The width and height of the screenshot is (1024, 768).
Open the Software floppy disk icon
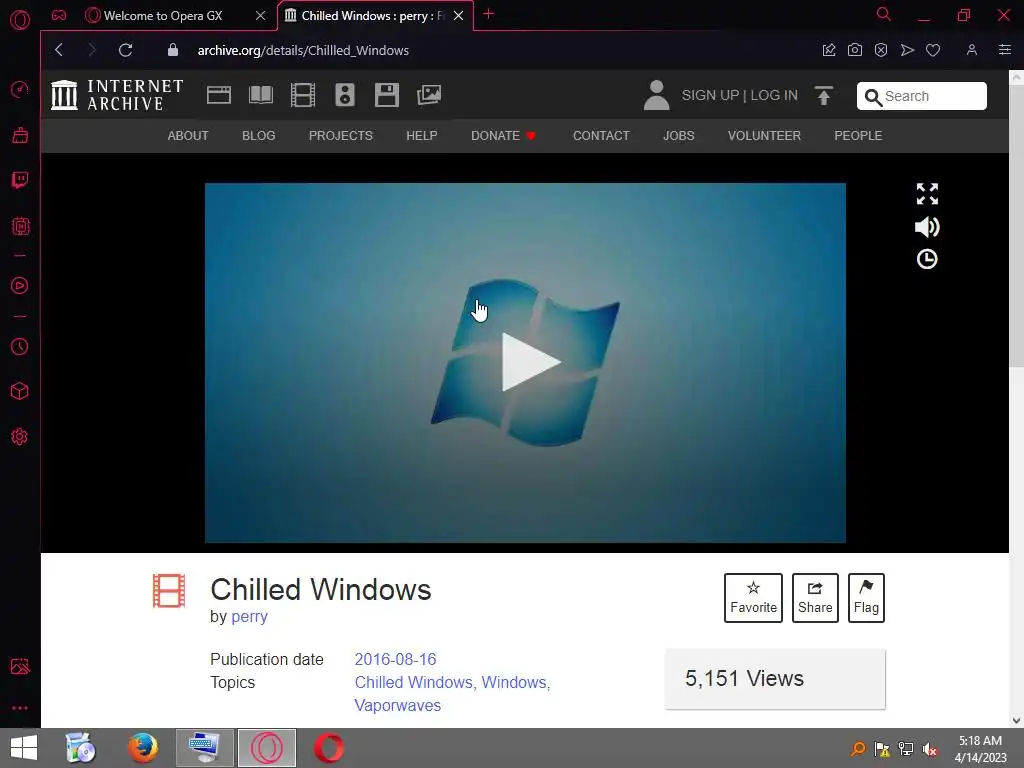pyautogui.click(x=387, y=95)
